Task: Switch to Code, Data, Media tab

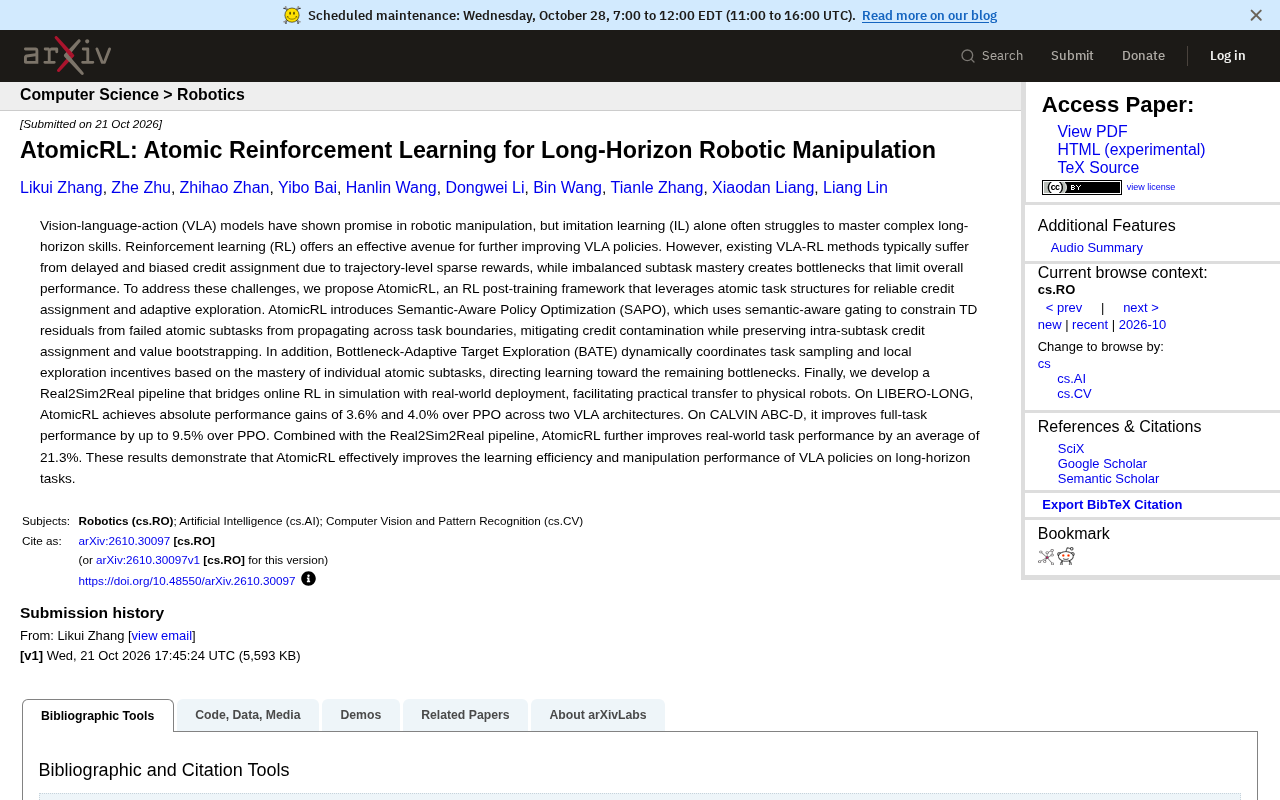Action: tap(248, 715)
